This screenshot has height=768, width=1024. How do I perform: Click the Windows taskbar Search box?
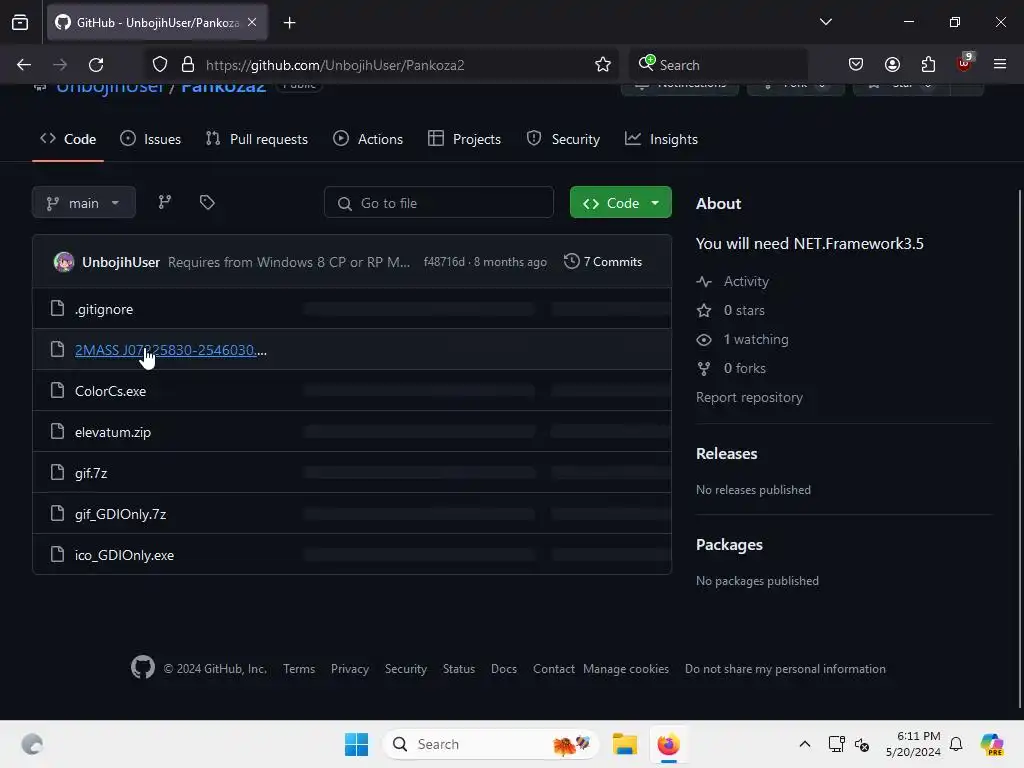(x=491, y=744)
